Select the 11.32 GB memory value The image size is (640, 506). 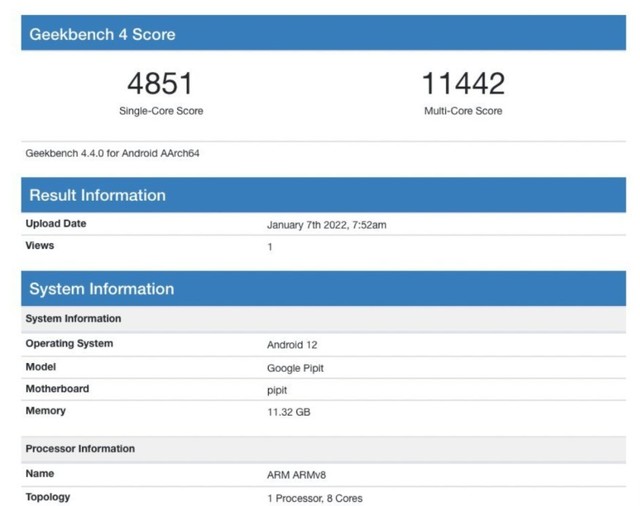click(288, 412)
